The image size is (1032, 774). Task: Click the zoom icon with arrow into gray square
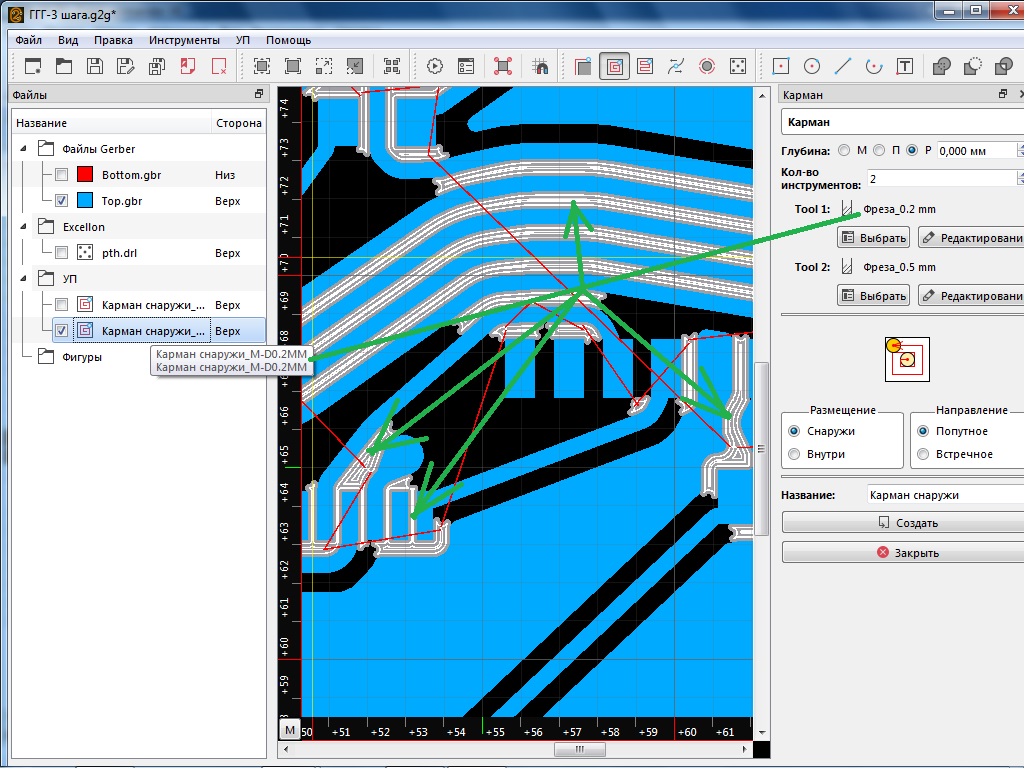click(355, 66)
